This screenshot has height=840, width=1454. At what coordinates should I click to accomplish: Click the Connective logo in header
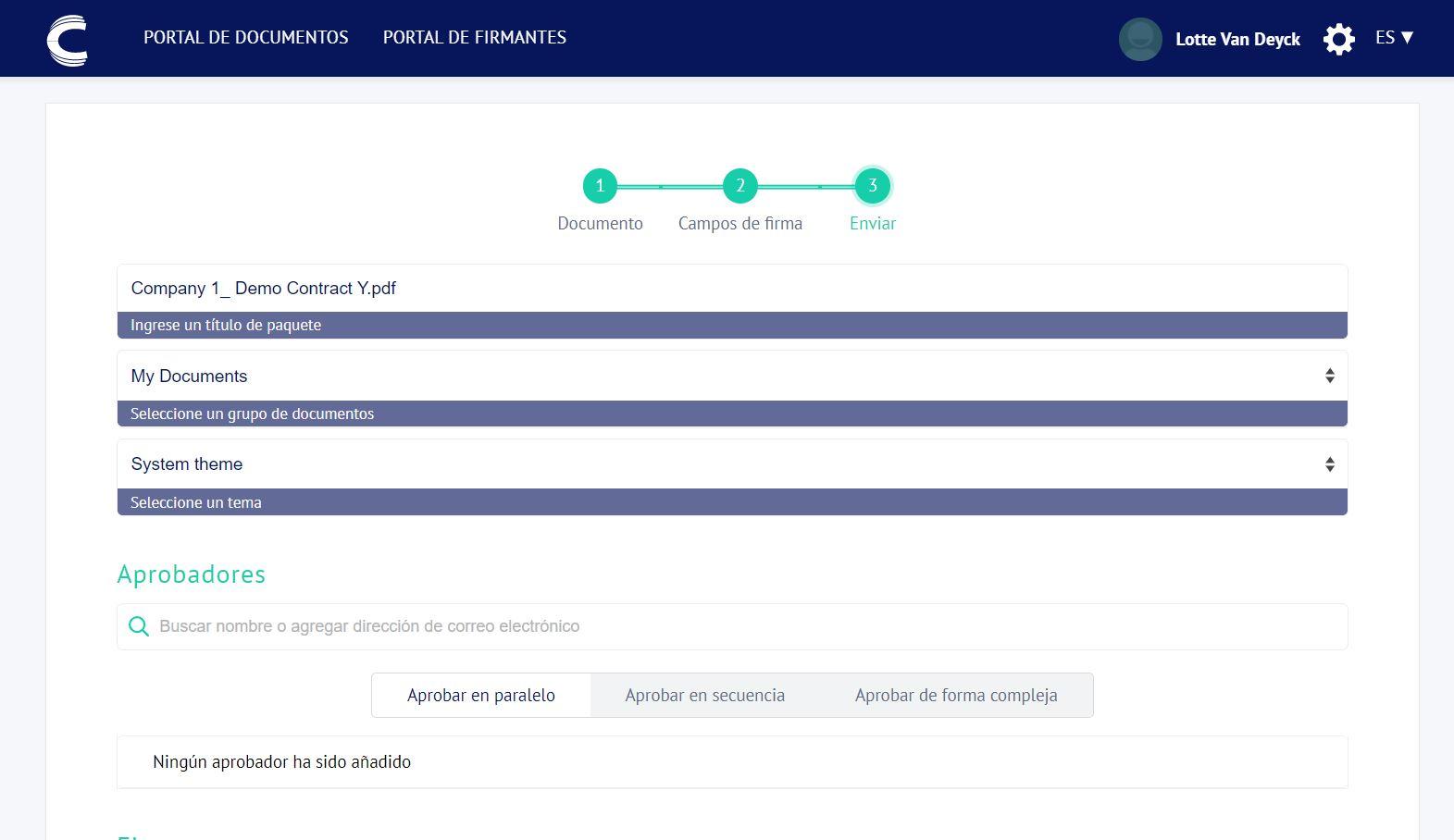click(68, 41)
